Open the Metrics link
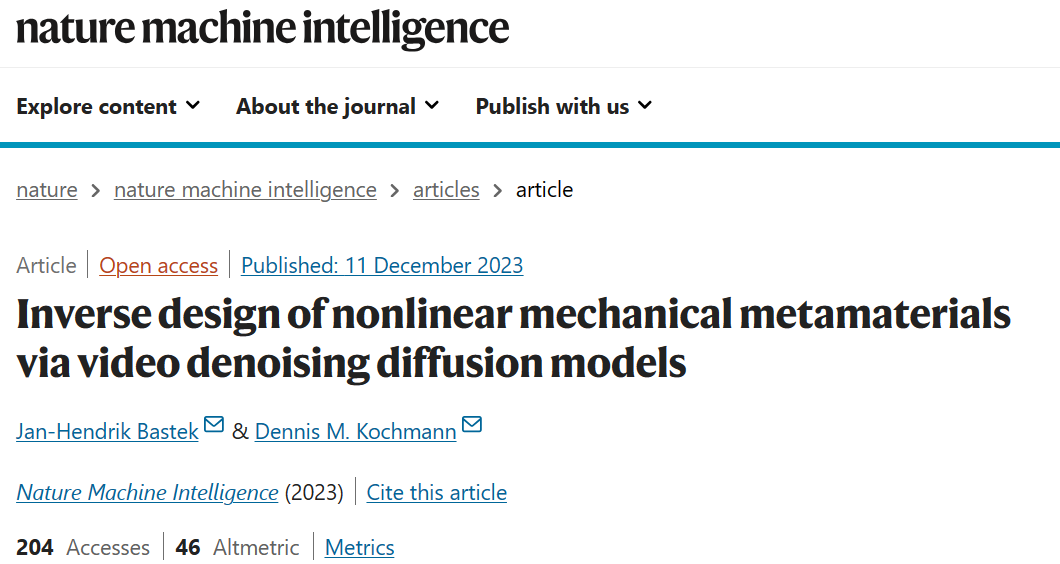 [360, 547]
